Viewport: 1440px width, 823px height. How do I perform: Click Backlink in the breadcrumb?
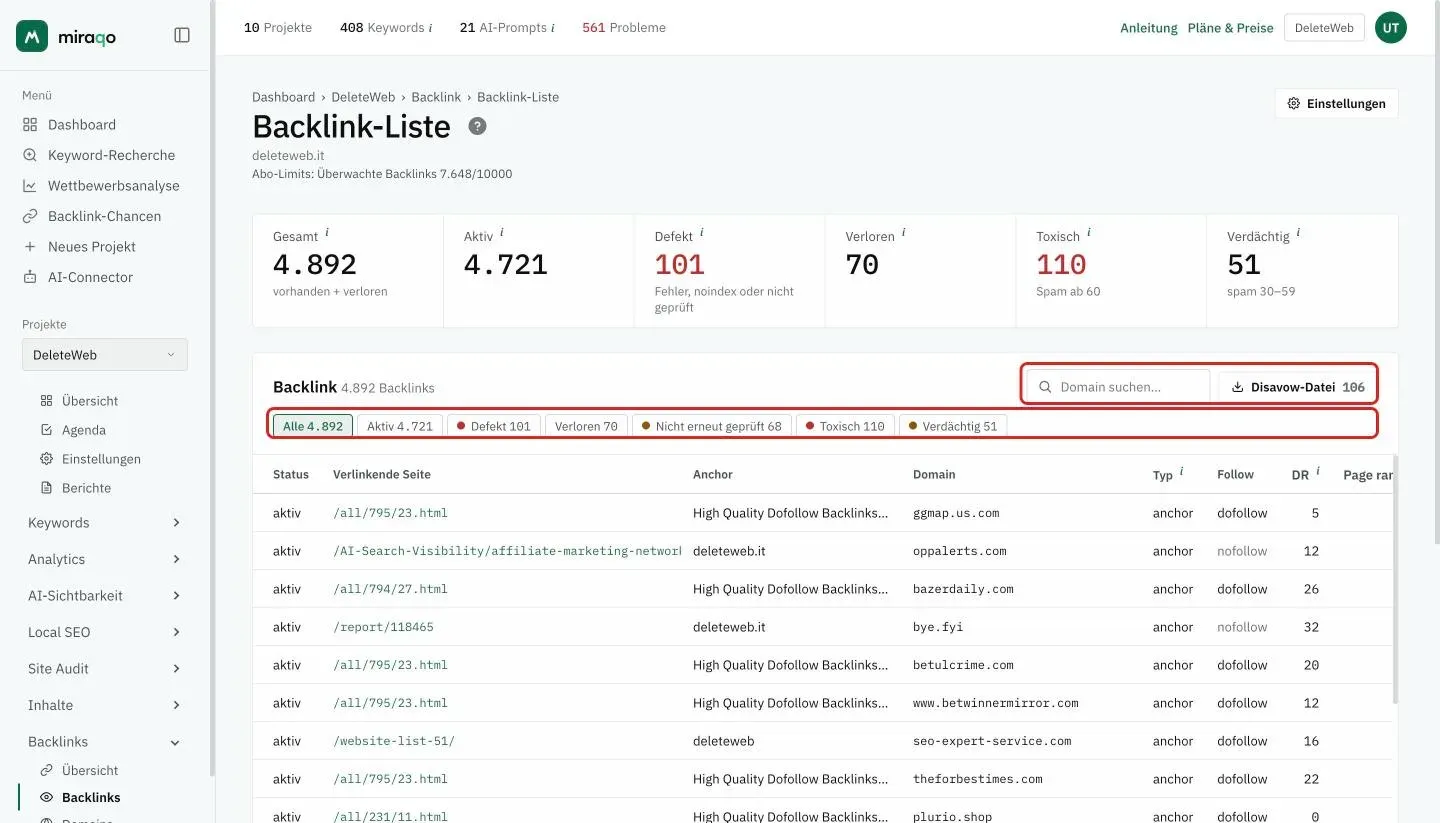point(436,97)
